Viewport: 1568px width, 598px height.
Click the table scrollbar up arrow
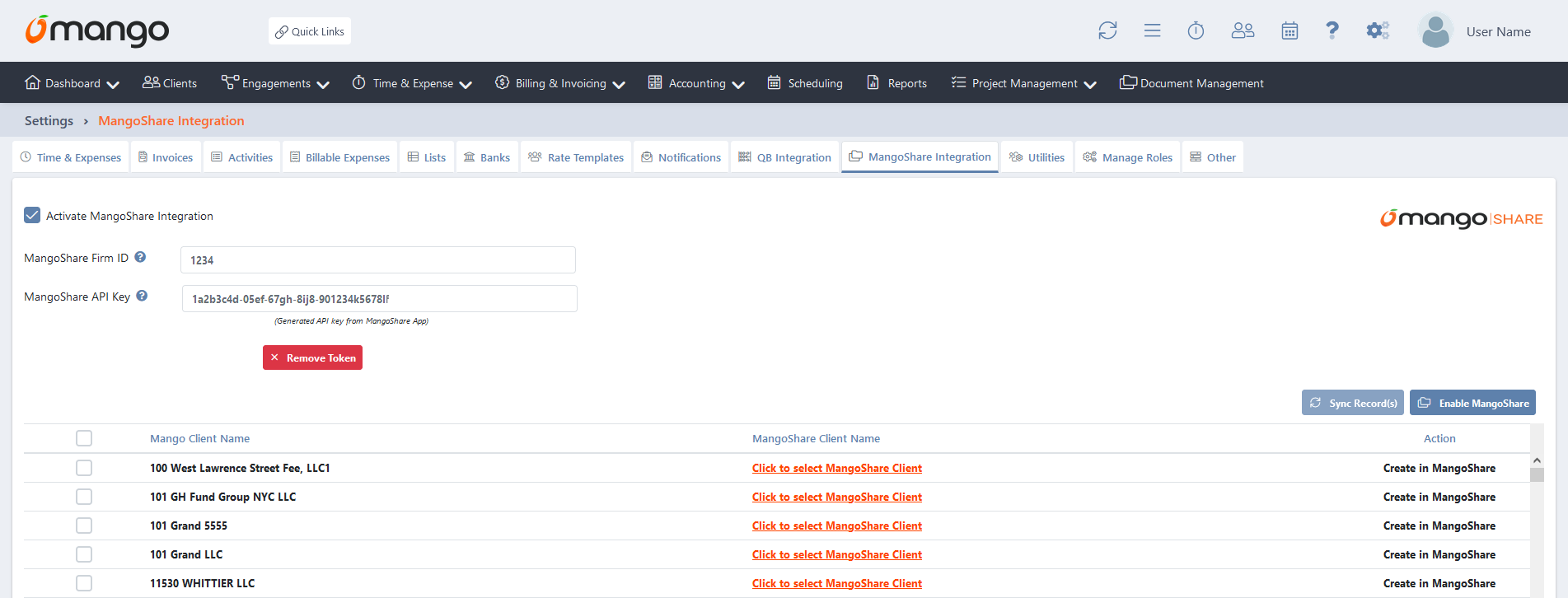point(1537,460)
